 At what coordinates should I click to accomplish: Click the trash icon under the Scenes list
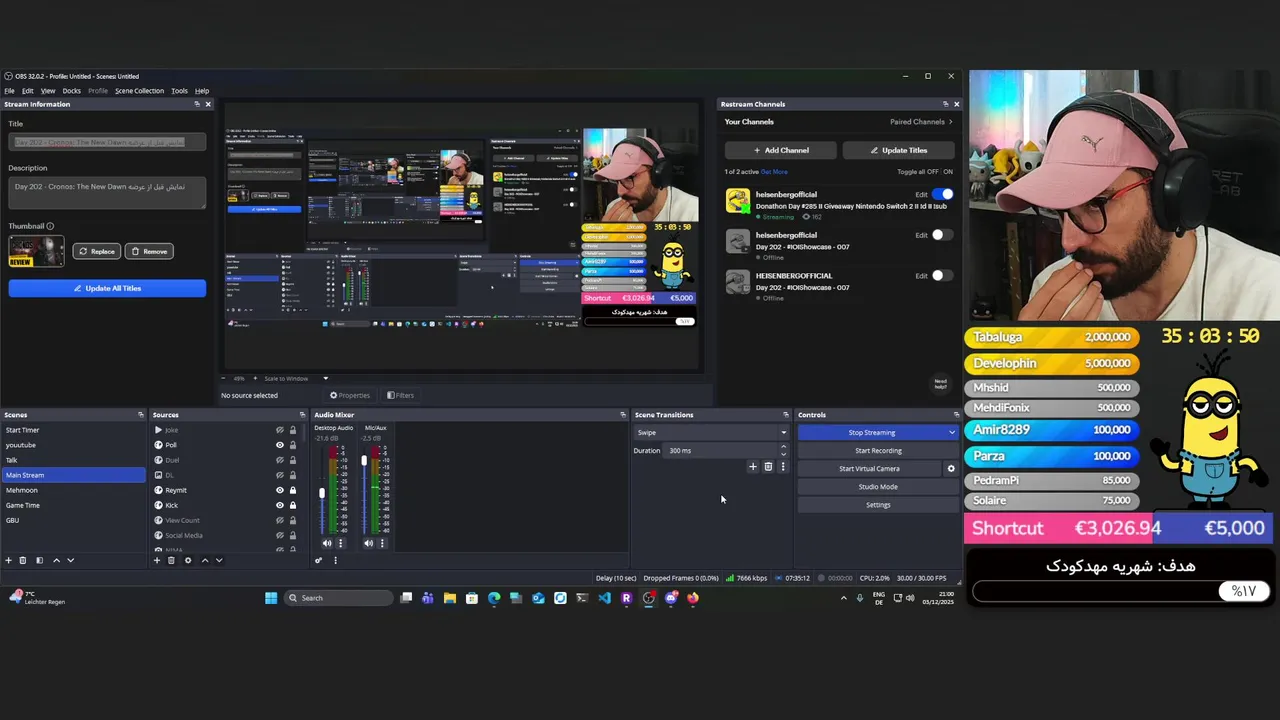pyautogui.click(x=23, y=560)
